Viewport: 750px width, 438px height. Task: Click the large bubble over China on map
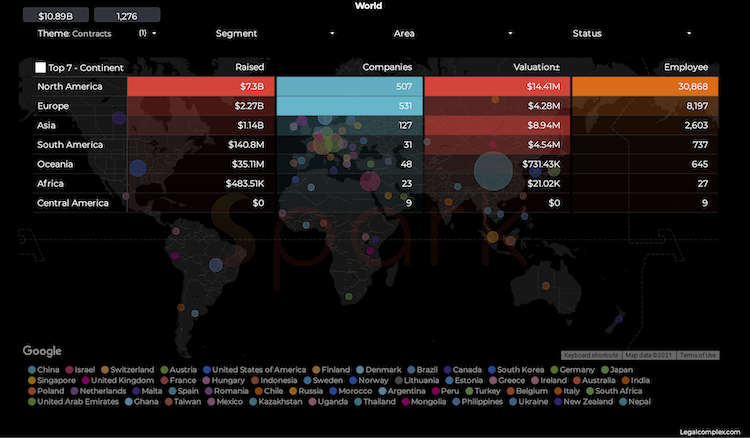point(493,171)
